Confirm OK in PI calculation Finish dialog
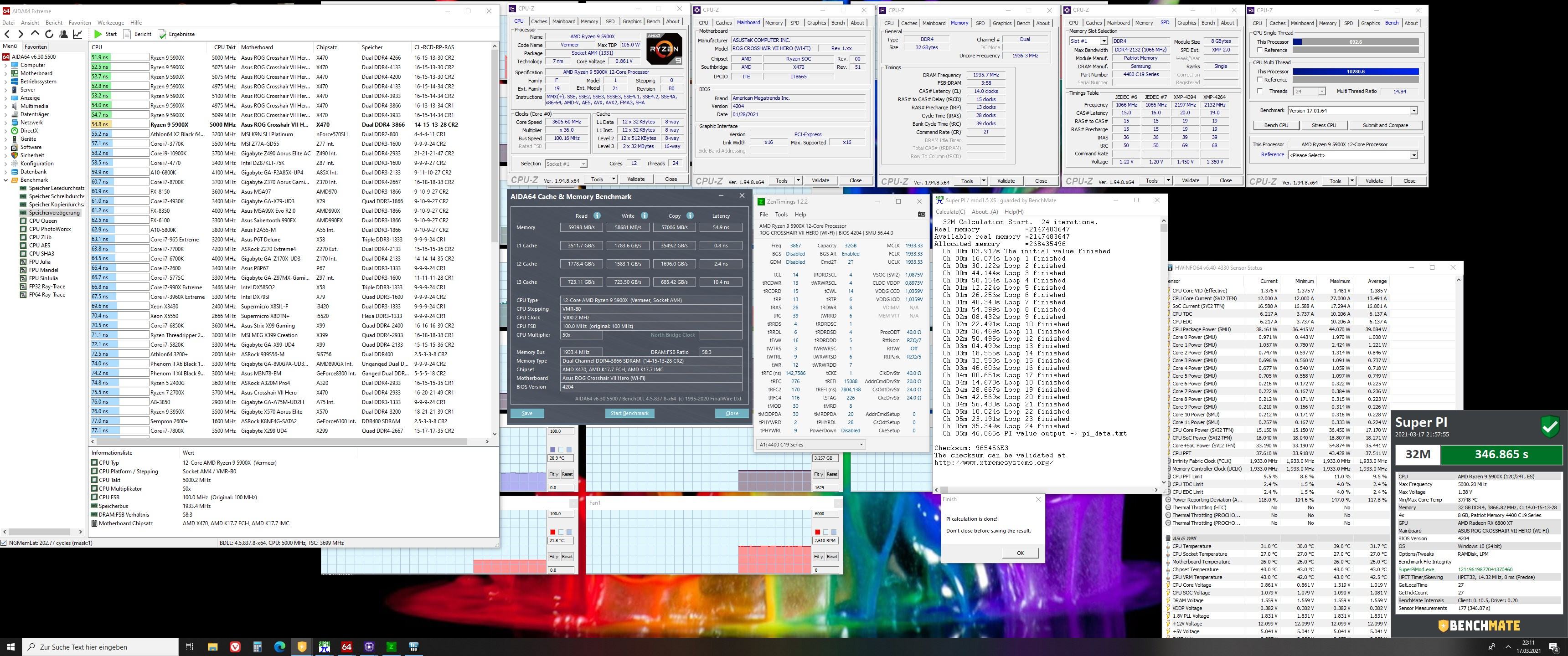Screen dimensions: 1568x656 1020,553
